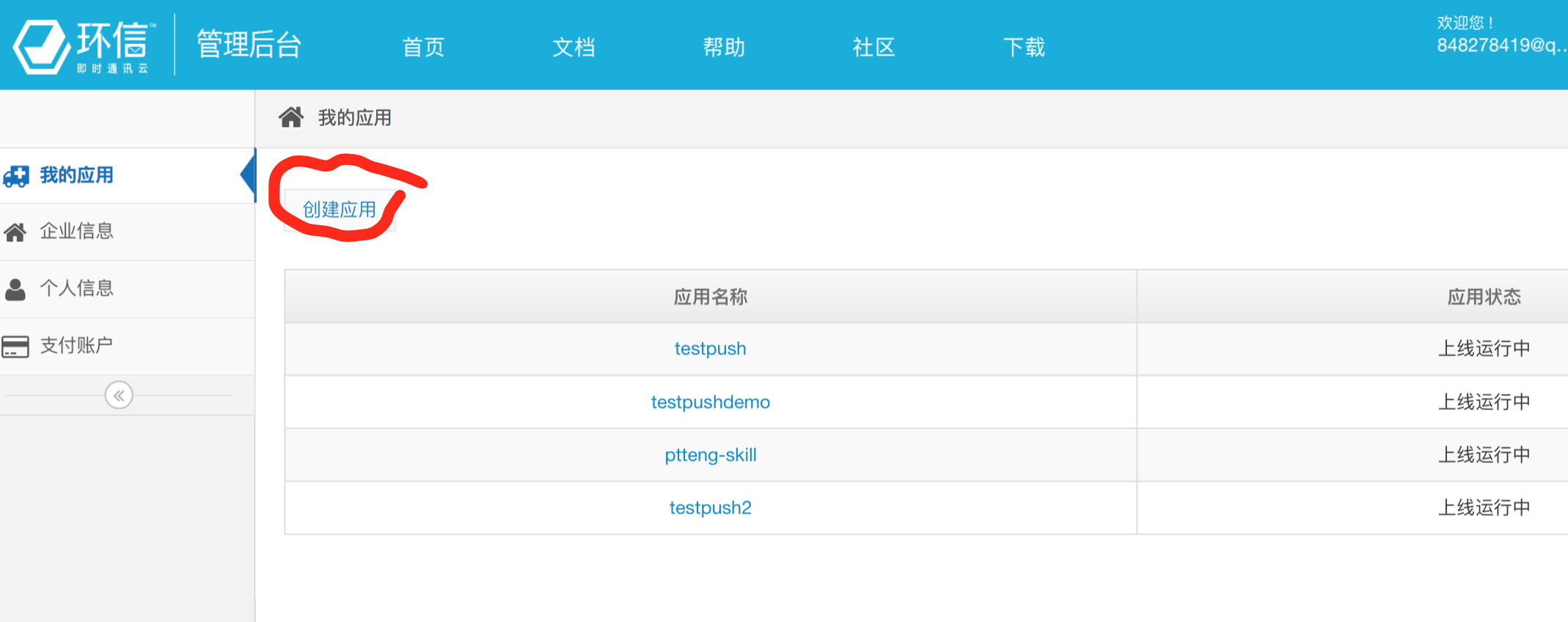This screenshot has height=622, width=1568.
Task: Open the account email 848278419@q.. menu
Action: click(x=1500, y=45)
